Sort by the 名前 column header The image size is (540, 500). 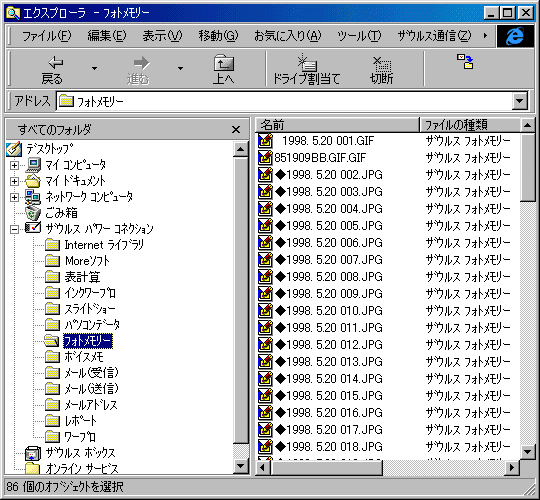click(338, 125)
